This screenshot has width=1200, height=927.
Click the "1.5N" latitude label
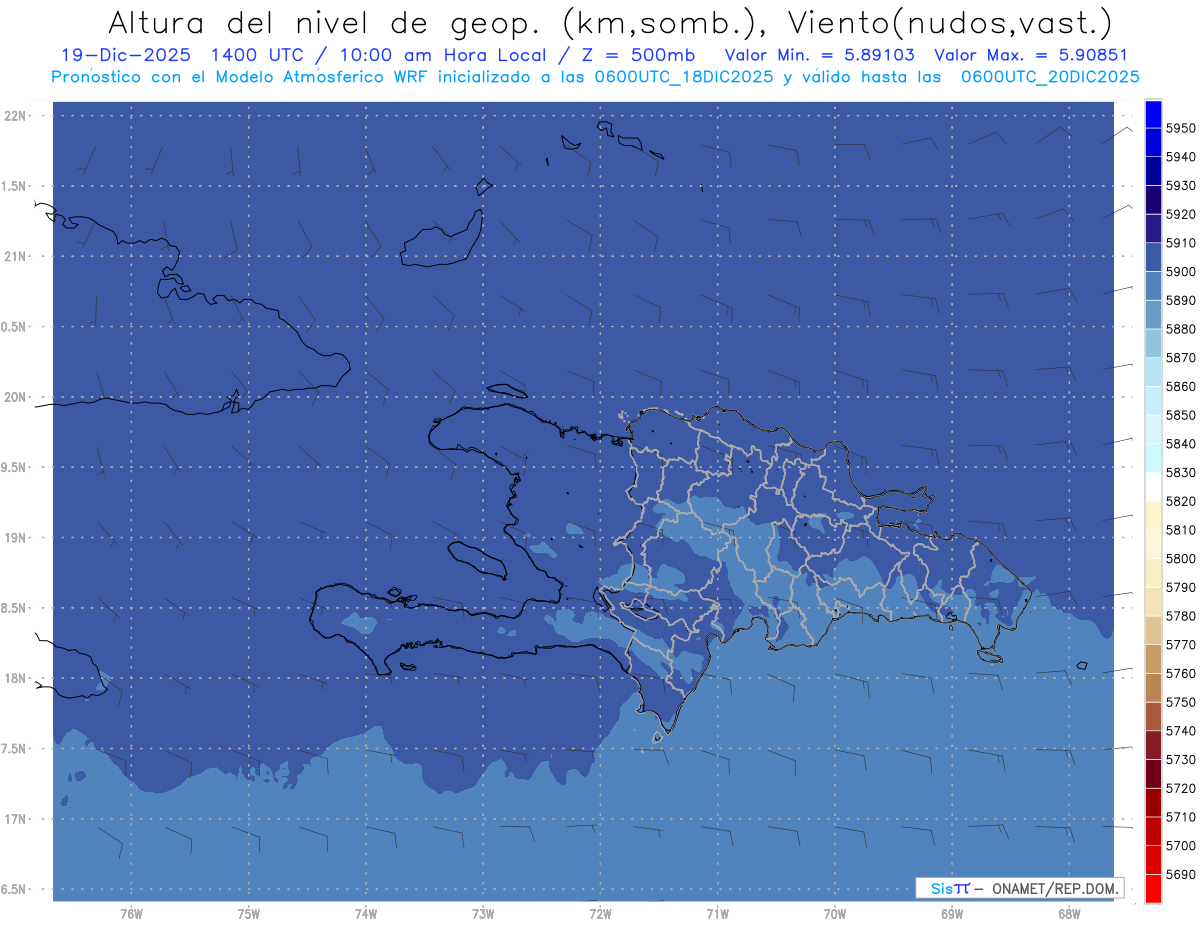click(15, 186)
